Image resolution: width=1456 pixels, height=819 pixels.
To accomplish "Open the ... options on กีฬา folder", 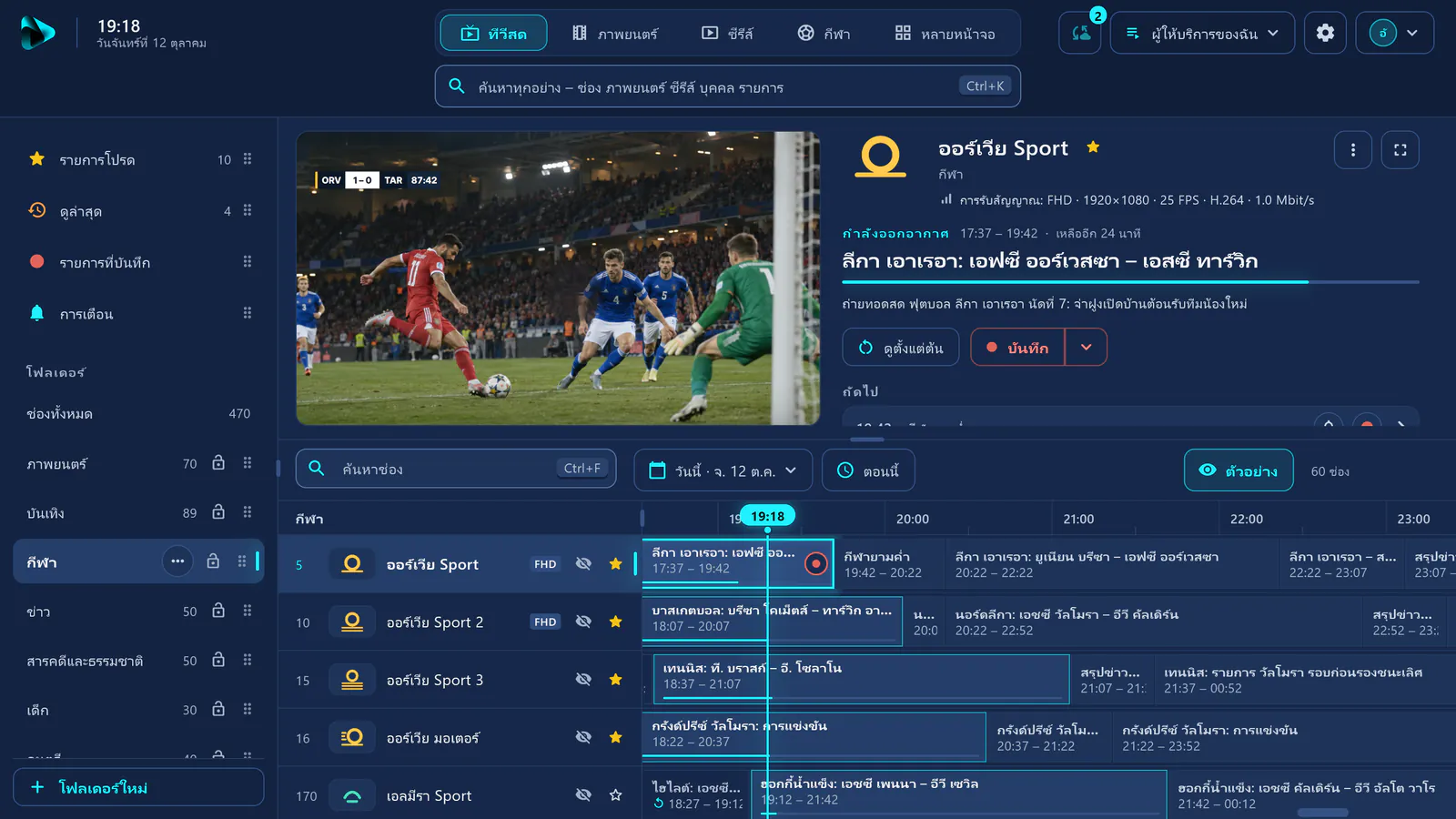I will click(177, 561).
